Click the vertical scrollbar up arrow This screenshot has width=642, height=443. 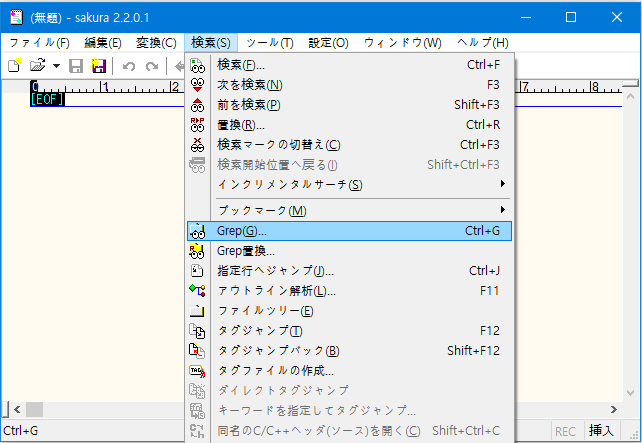click(631, 97)
